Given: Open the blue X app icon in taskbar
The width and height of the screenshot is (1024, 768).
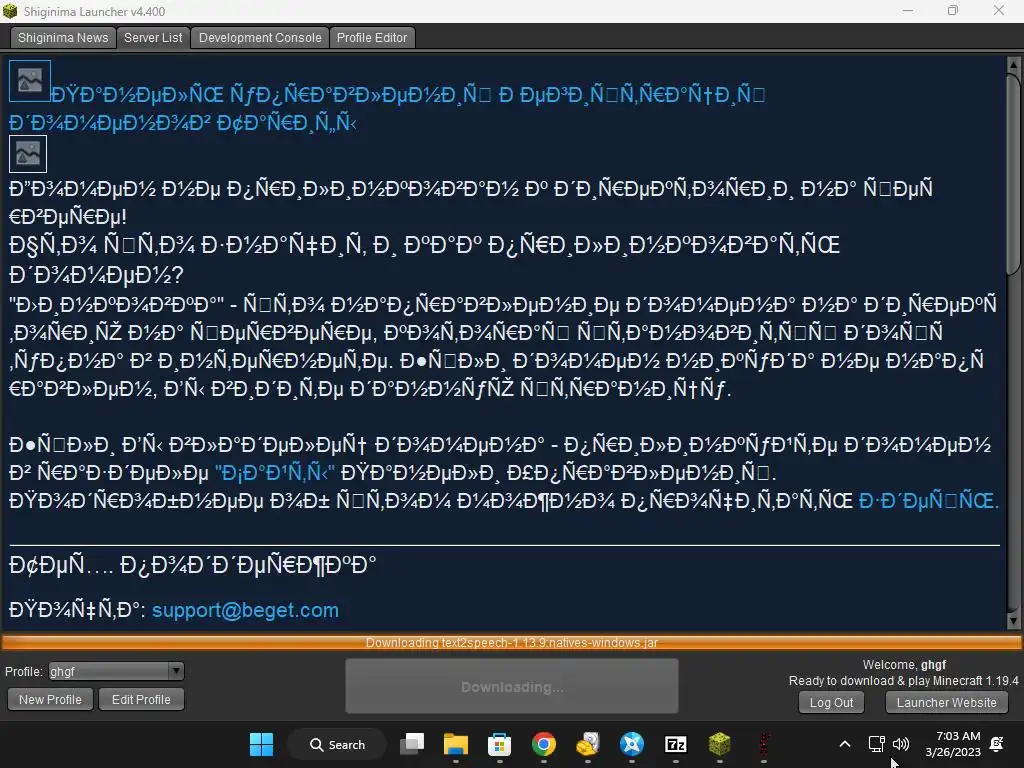Looking at the screenshot, I should [x=632, y=744].
